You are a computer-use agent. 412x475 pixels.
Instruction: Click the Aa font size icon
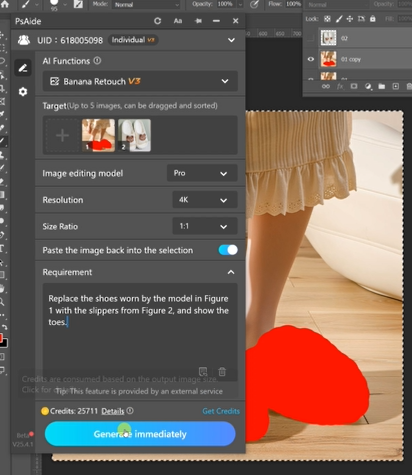pyautogui.click(x=178, y=21)
